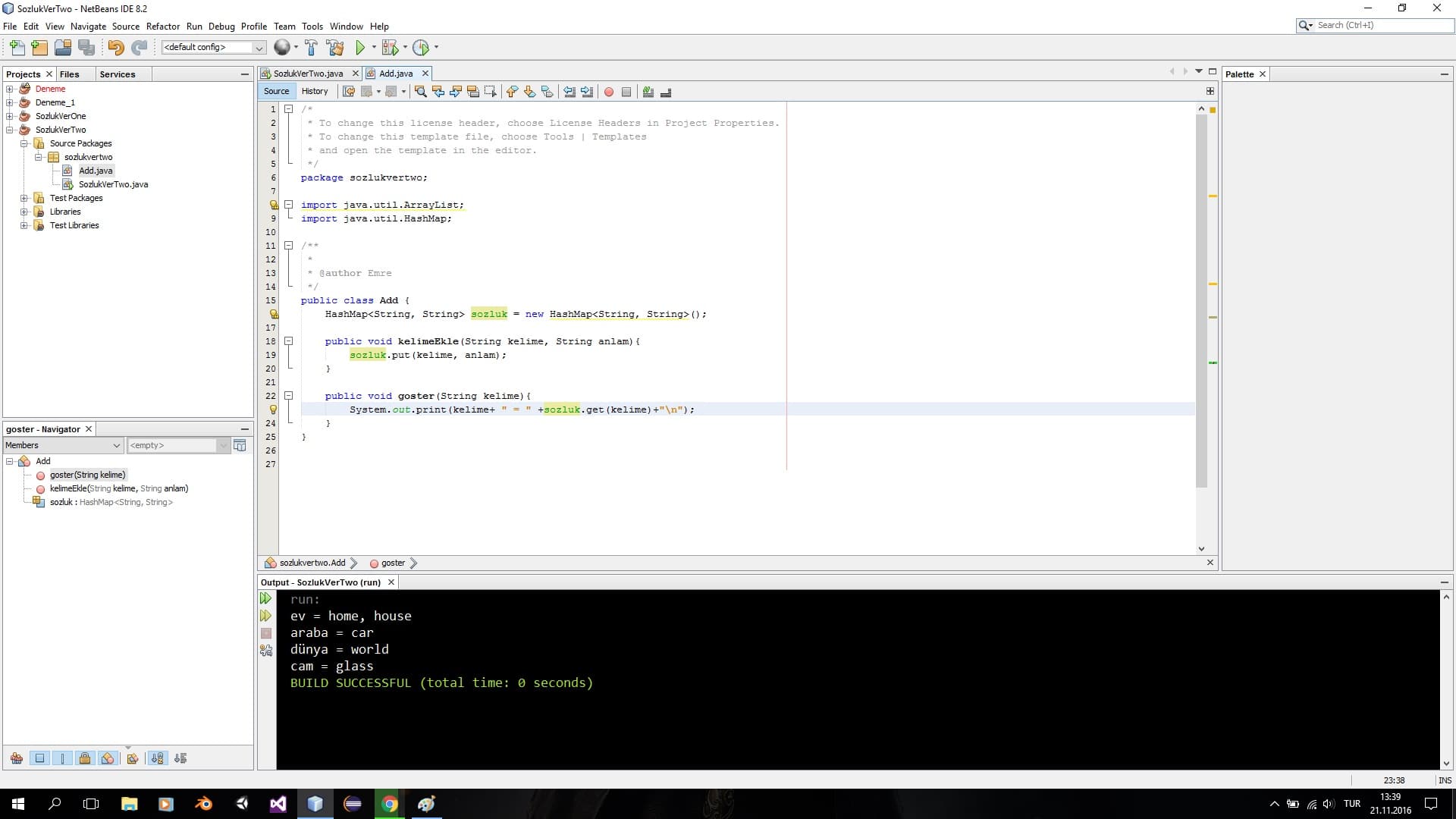Viewport: 1456px width, 819px height.
Task: Click the Clean and Build icon
Action: [x=334, y=47]
